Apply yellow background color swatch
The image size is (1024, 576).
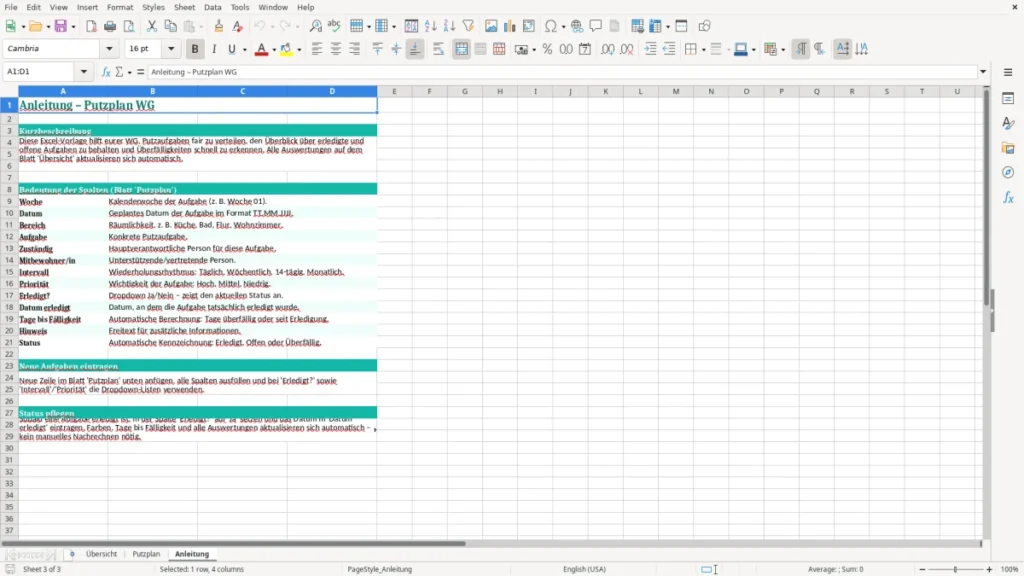point(286,49)
